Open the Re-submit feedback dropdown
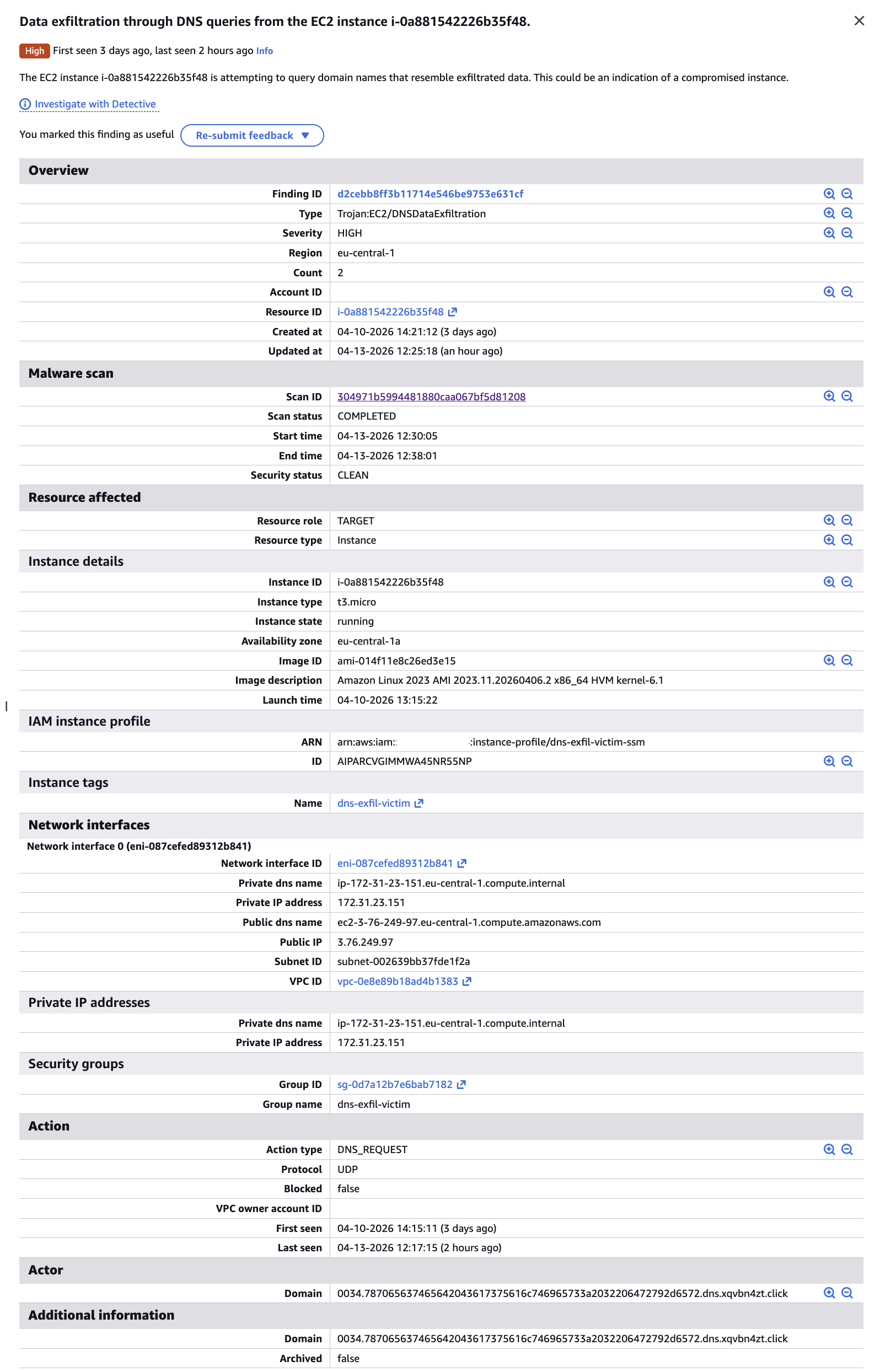The image size is (880, 1372). click(x=252, y=136)
